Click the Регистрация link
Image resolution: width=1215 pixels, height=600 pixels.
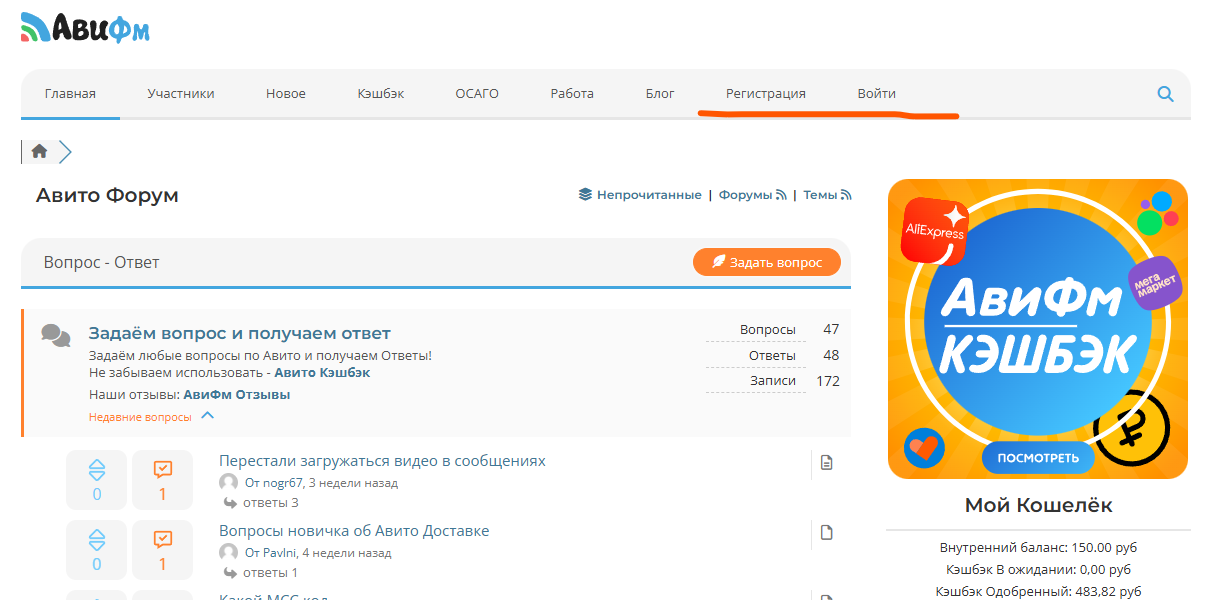(766, 94)
